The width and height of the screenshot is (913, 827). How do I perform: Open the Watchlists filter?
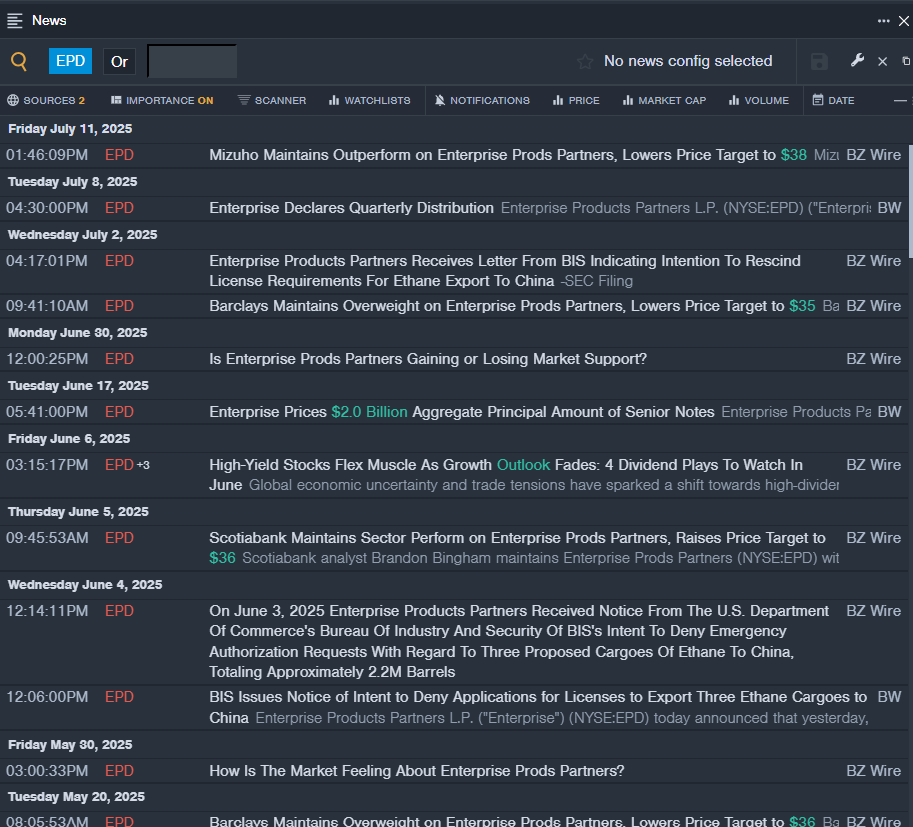(x=370, y=100)
